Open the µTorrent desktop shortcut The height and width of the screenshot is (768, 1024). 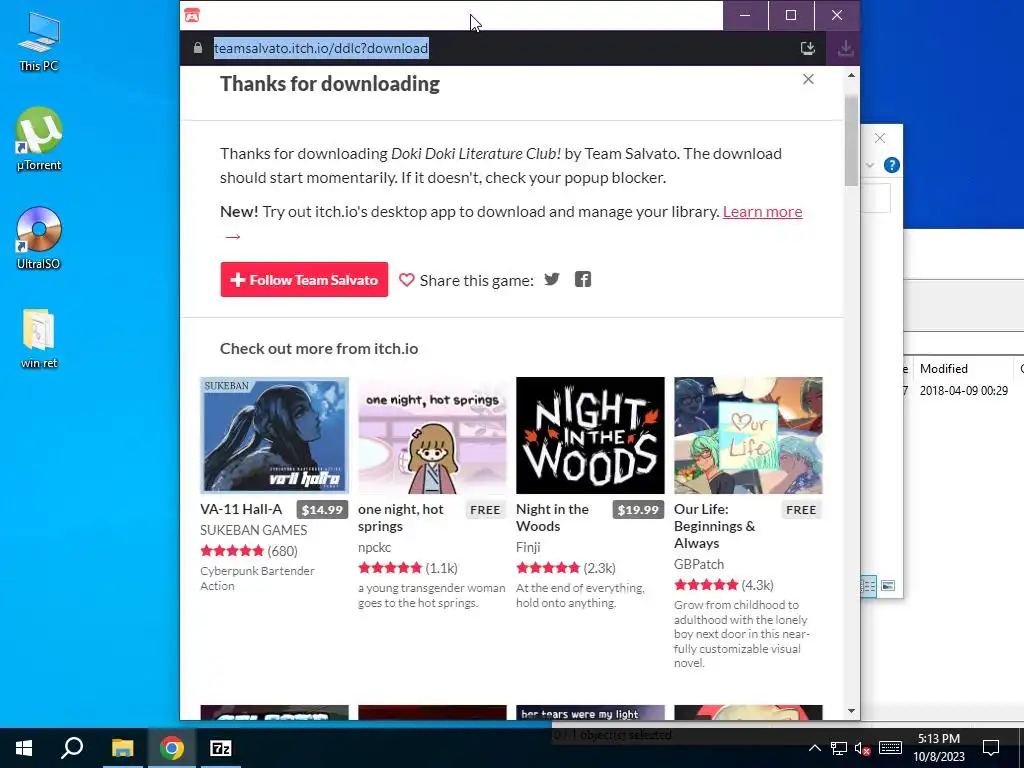[x=39, y=140]
